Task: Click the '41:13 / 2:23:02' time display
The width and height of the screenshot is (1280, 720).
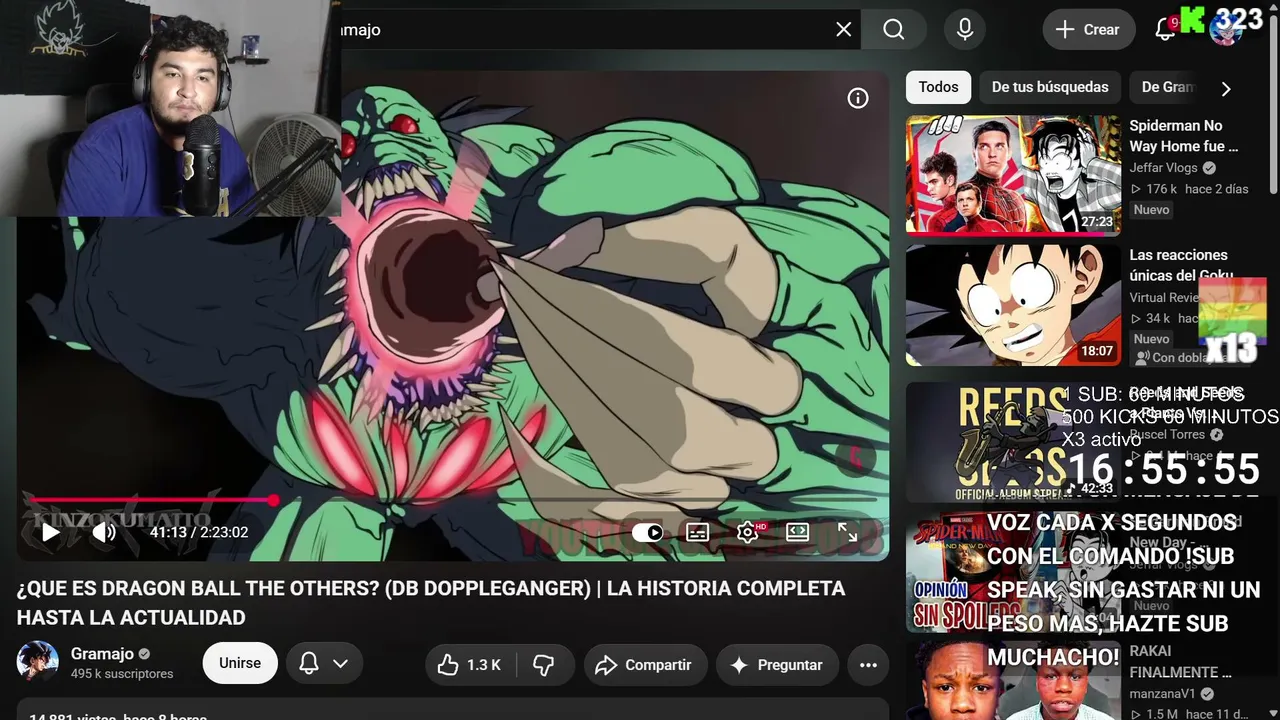Action: coord(199,532)
